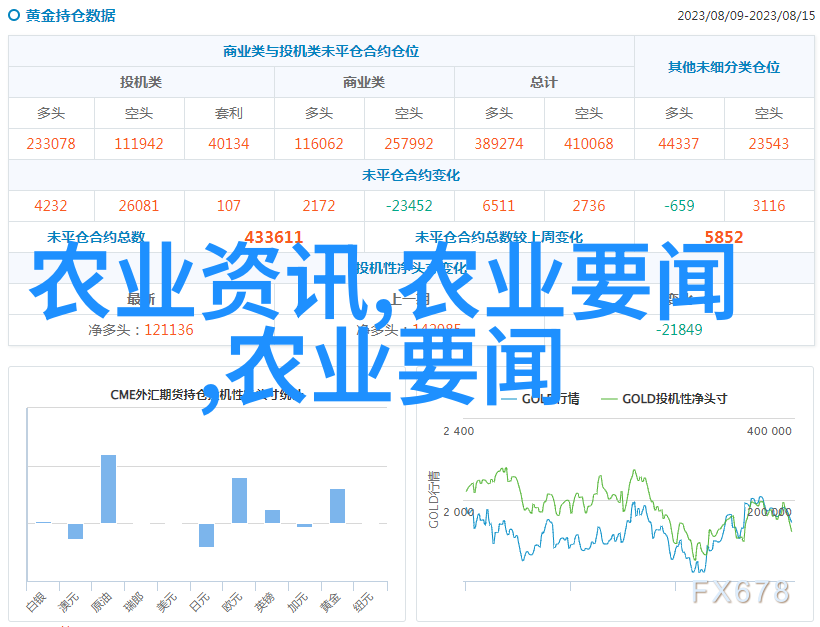This screenshot has width=820, height=627.
Task: Select the value 23543
Action: click(x=768, y=144)
